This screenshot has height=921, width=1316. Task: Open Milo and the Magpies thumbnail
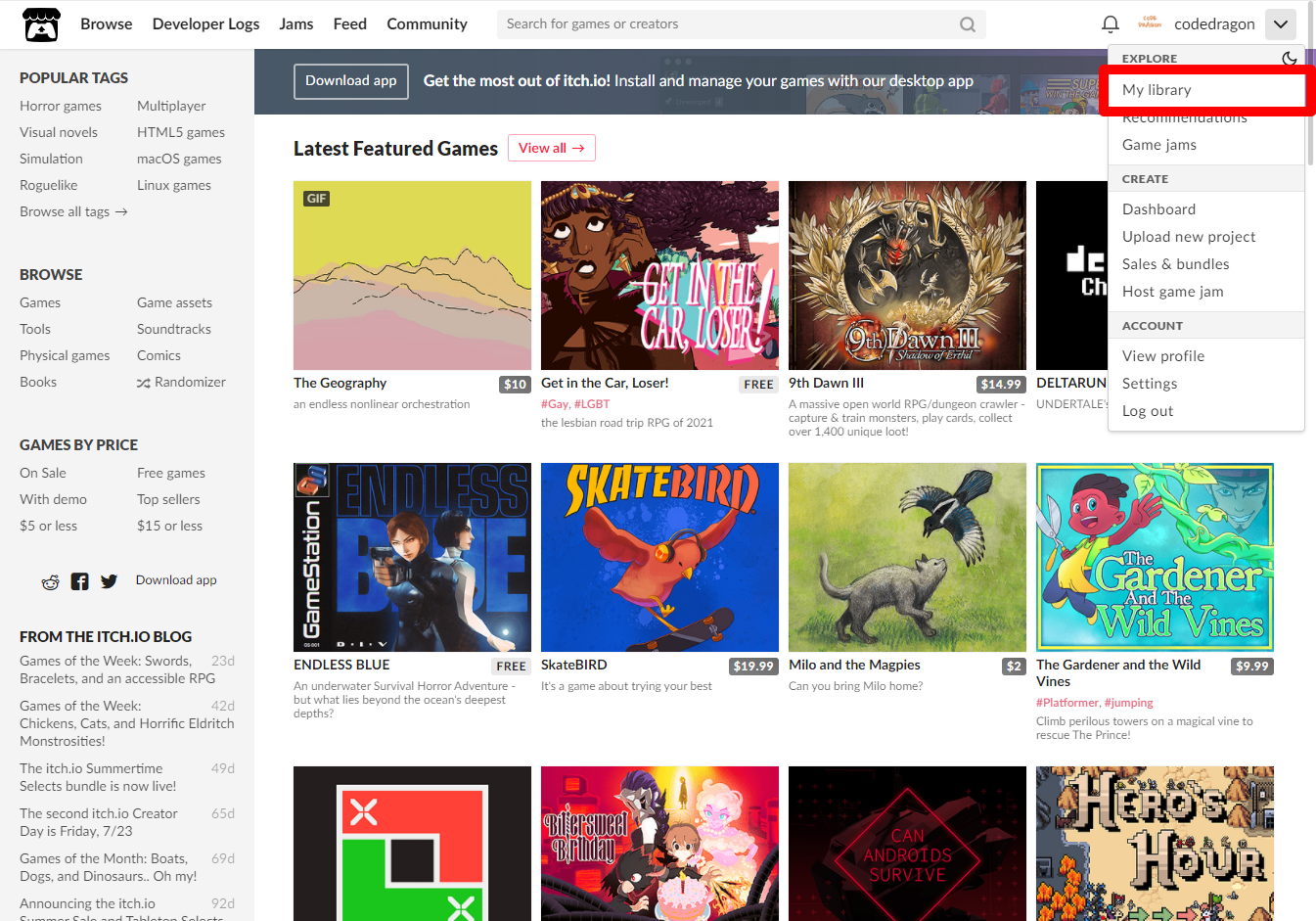coord(907,557)
